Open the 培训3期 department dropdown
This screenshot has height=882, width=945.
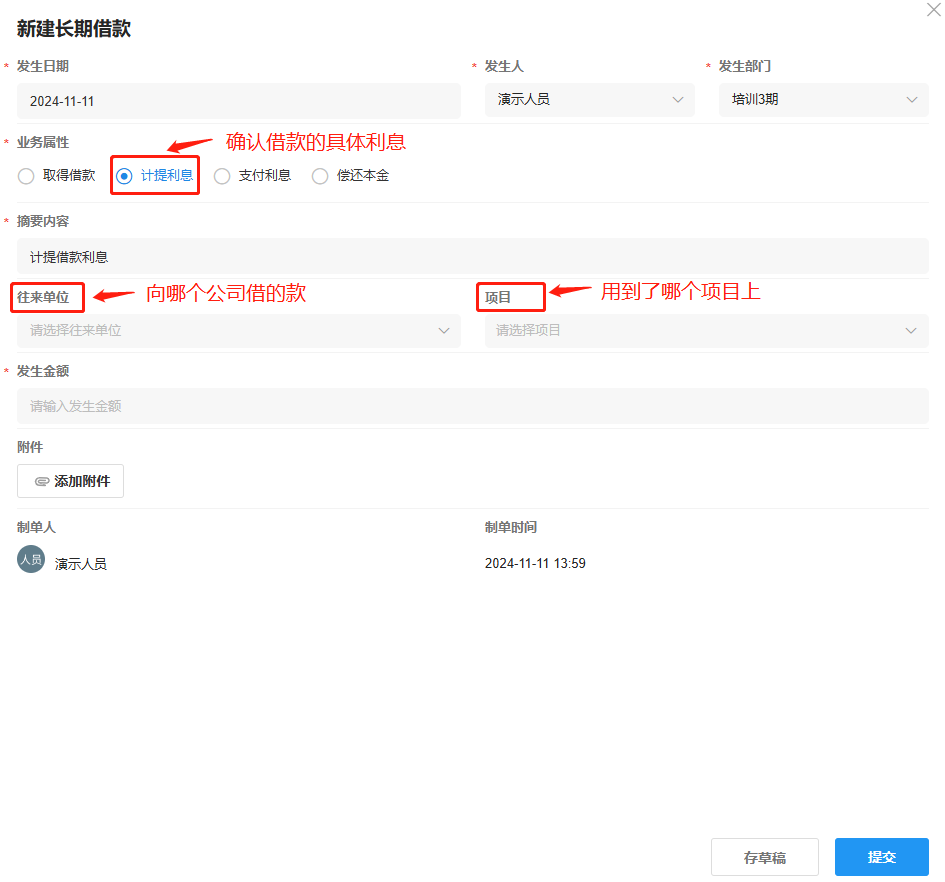coord(823,100)
